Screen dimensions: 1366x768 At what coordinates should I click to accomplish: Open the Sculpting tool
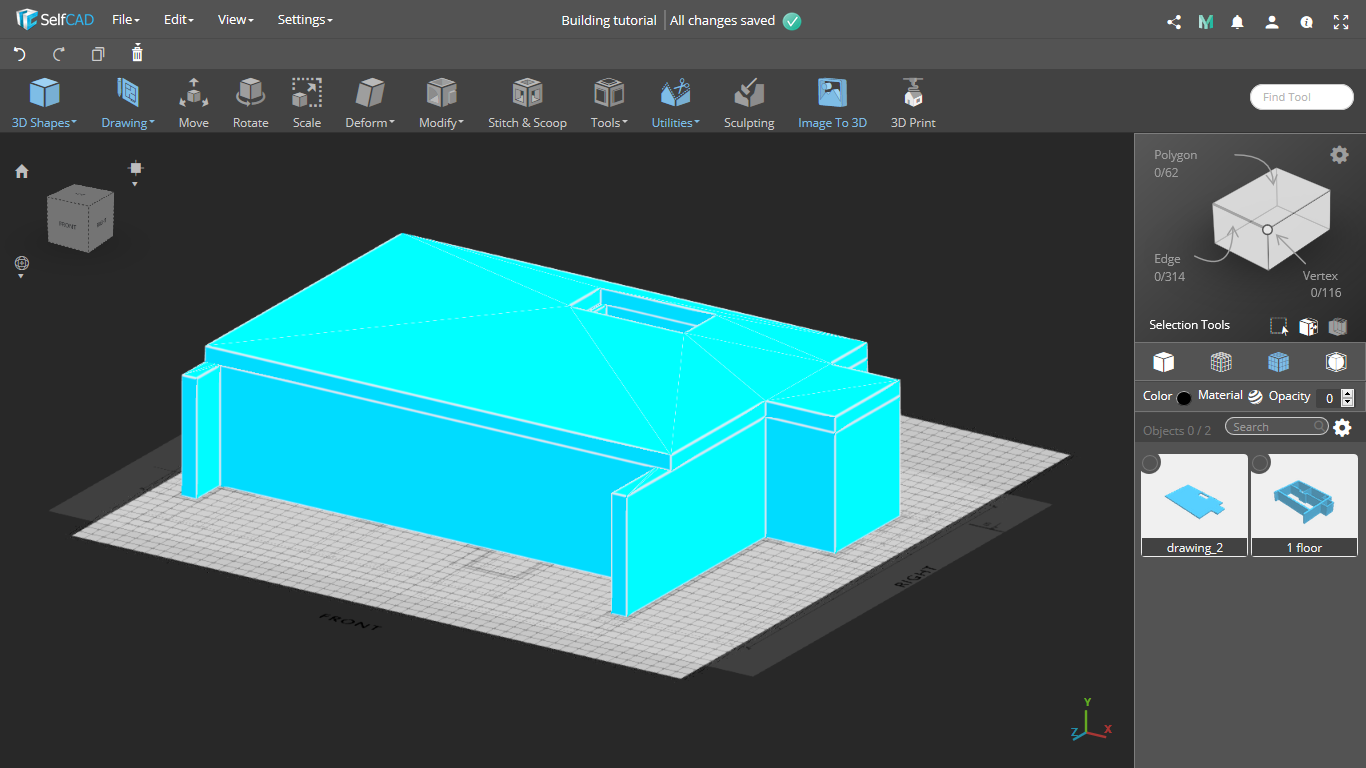tap(749, 104)
